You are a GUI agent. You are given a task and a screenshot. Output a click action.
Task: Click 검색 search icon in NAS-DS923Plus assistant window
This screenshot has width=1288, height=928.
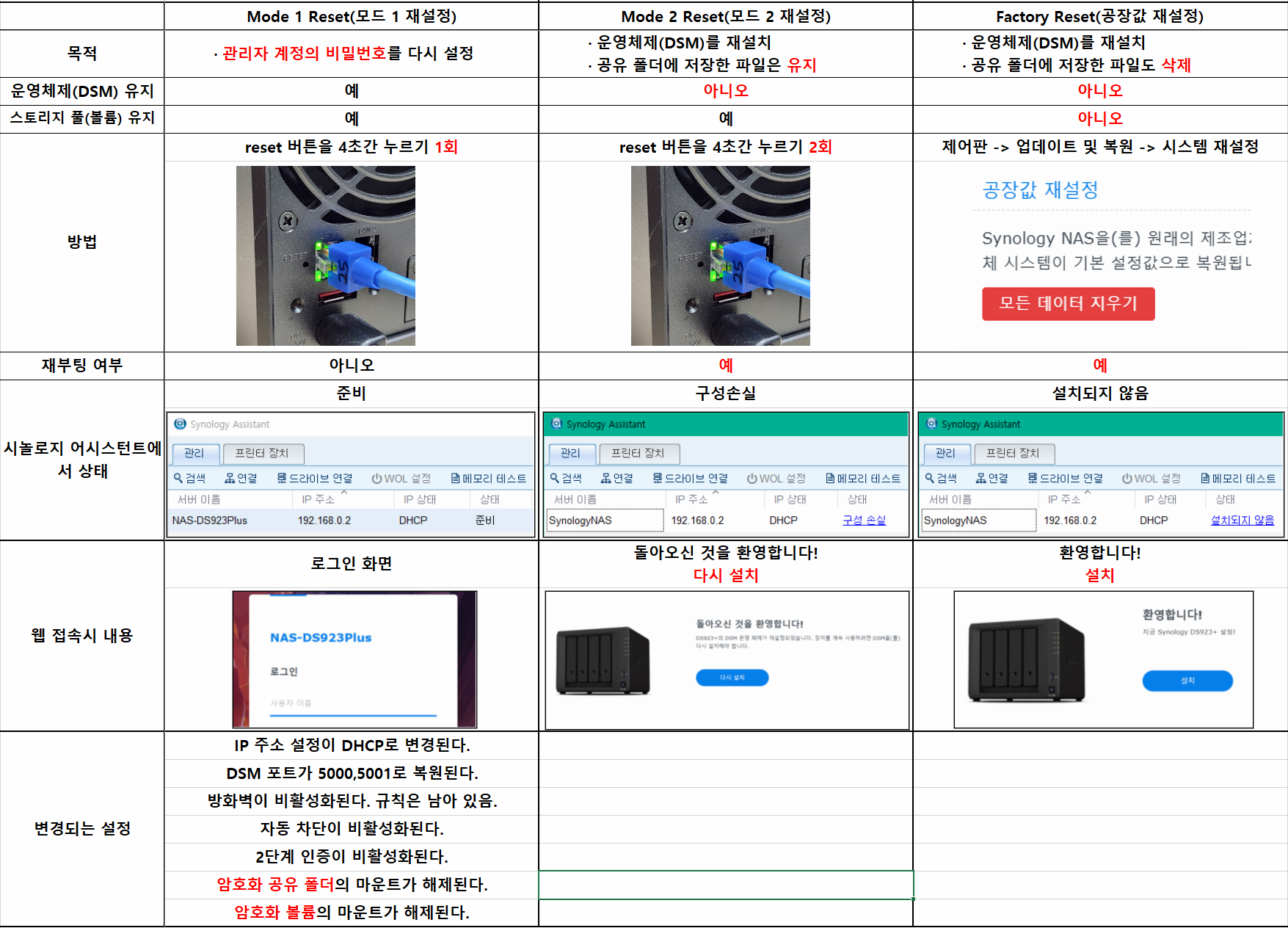[x=178, y=478]
